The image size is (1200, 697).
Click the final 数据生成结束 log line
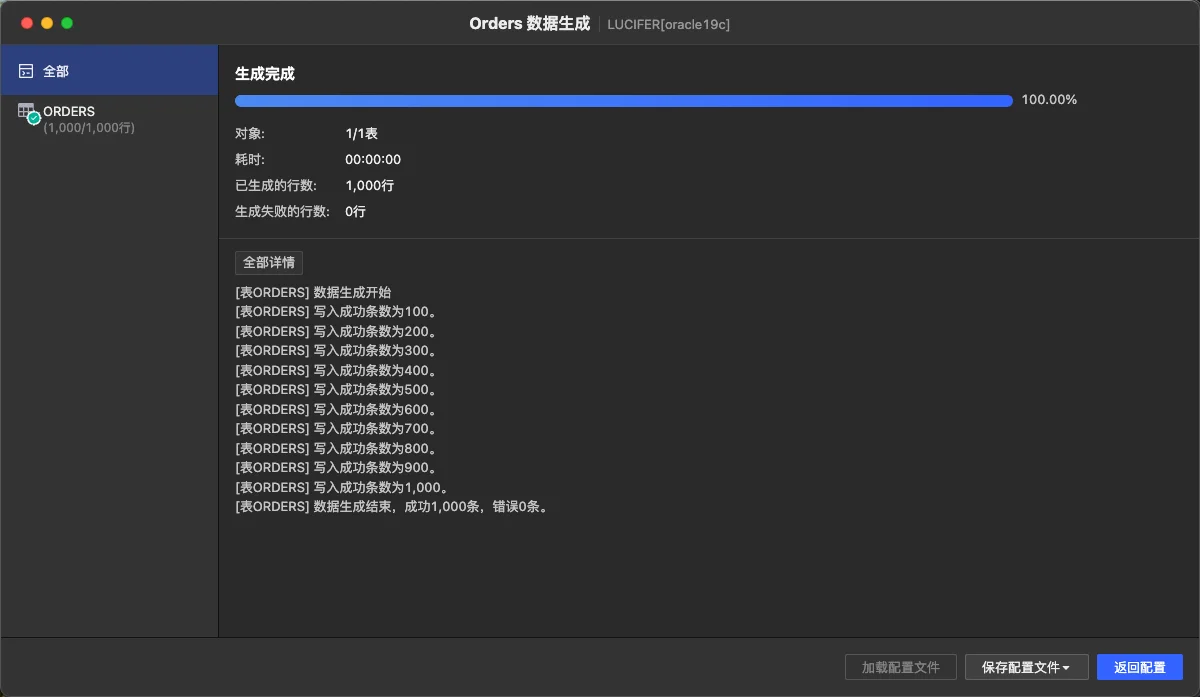(x=392, y=507)
